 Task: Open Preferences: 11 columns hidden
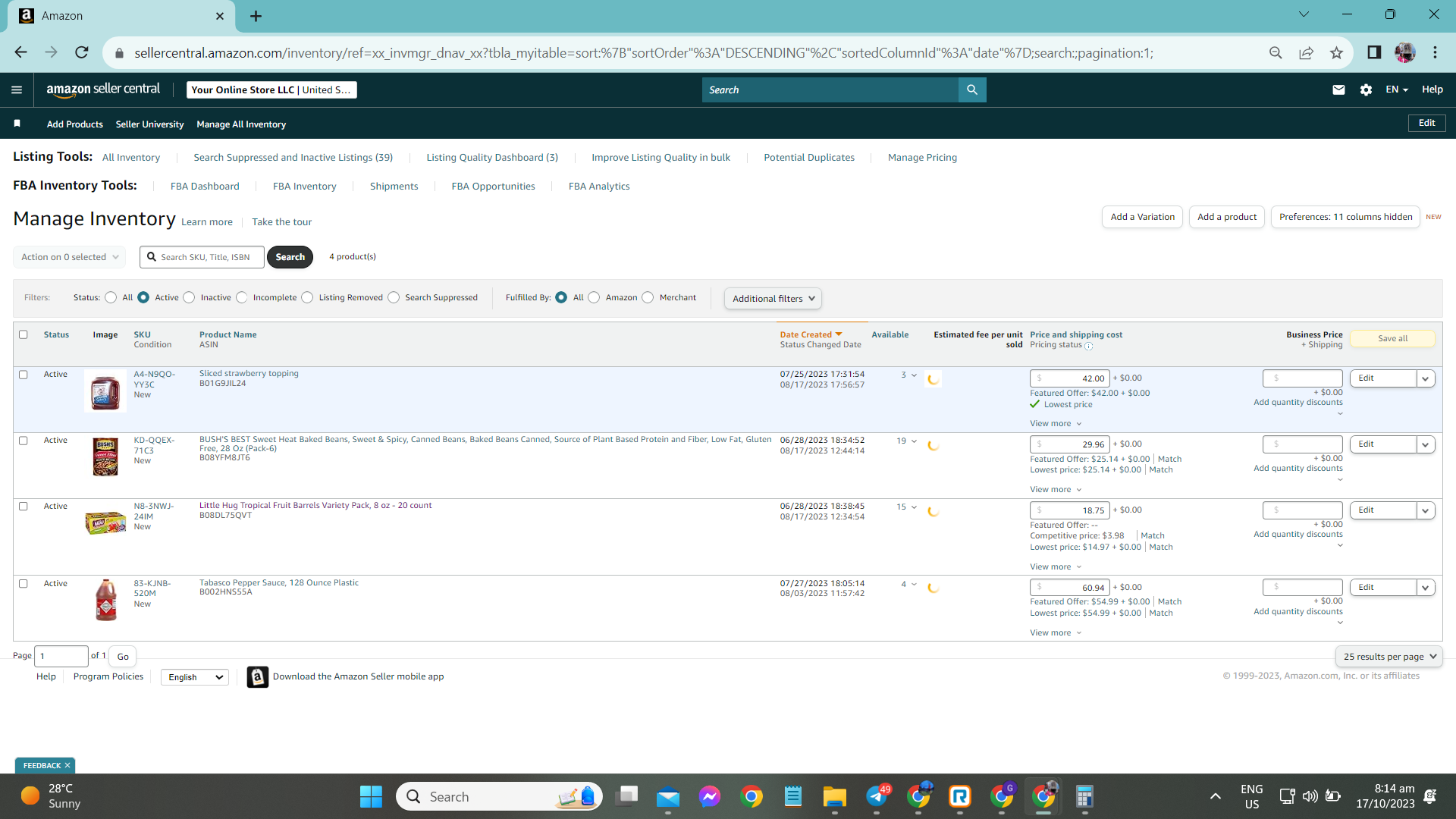click(x=1345, y=217)
